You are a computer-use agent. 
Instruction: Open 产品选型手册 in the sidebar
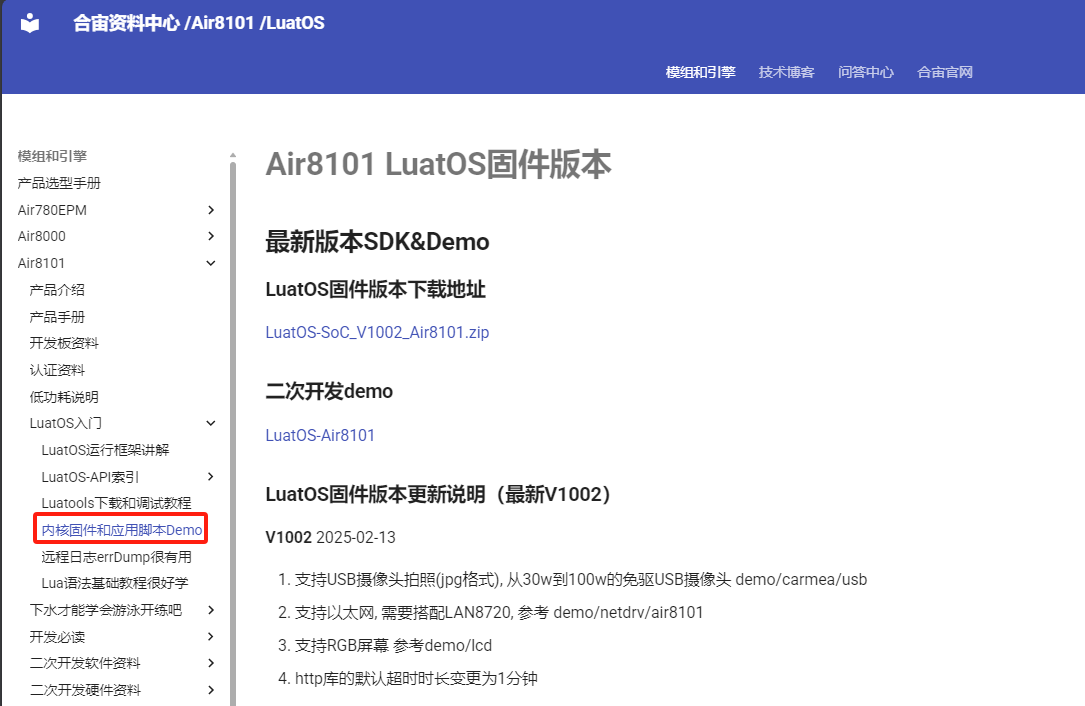59,183
